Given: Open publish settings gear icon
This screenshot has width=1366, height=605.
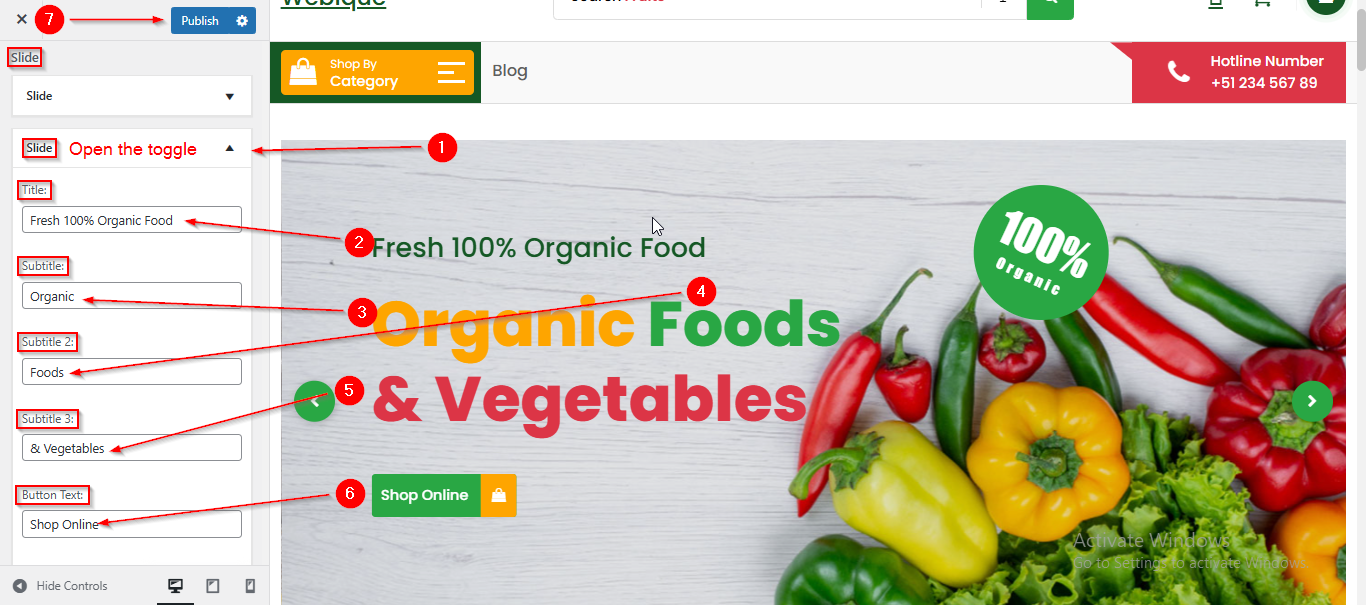Looking at the screenshot, I should coord(242,21).
